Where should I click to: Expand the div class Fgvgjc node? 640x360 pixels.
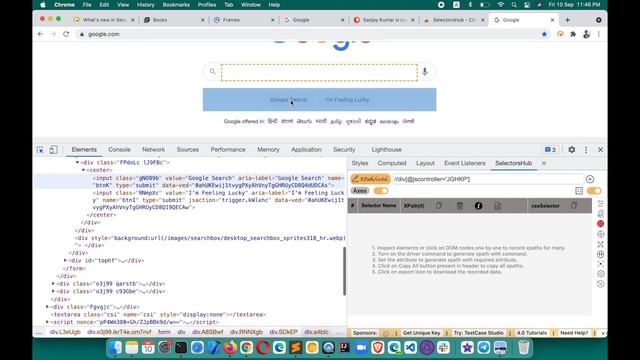[x=47, y=307]
